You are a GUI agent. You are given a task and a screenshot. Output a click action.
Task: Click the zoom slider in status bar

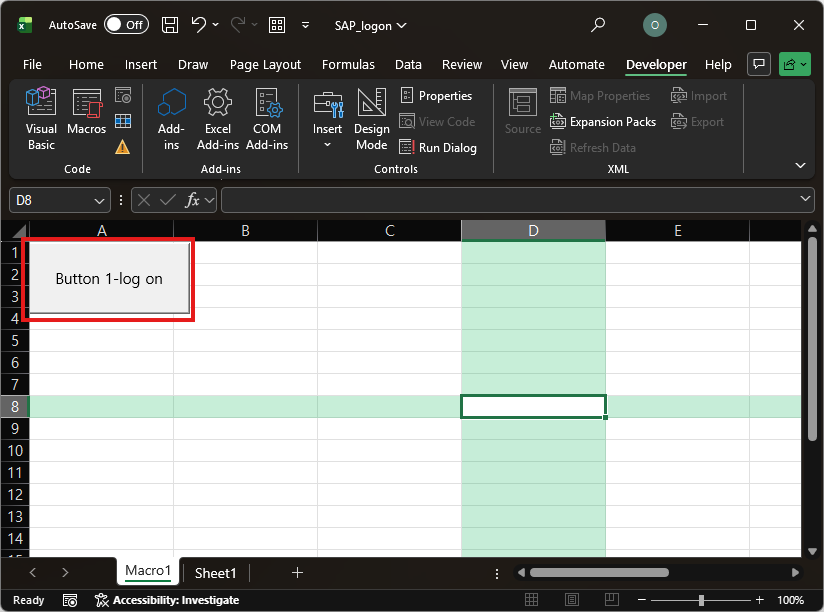701,600
